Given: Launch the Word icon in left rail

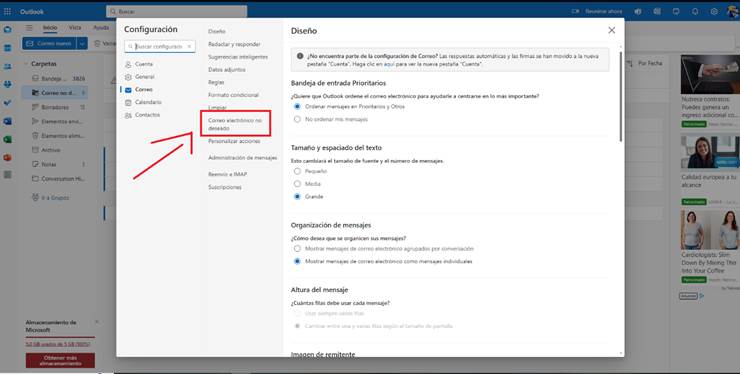Looking at the screenshot, I should (8, 121).
